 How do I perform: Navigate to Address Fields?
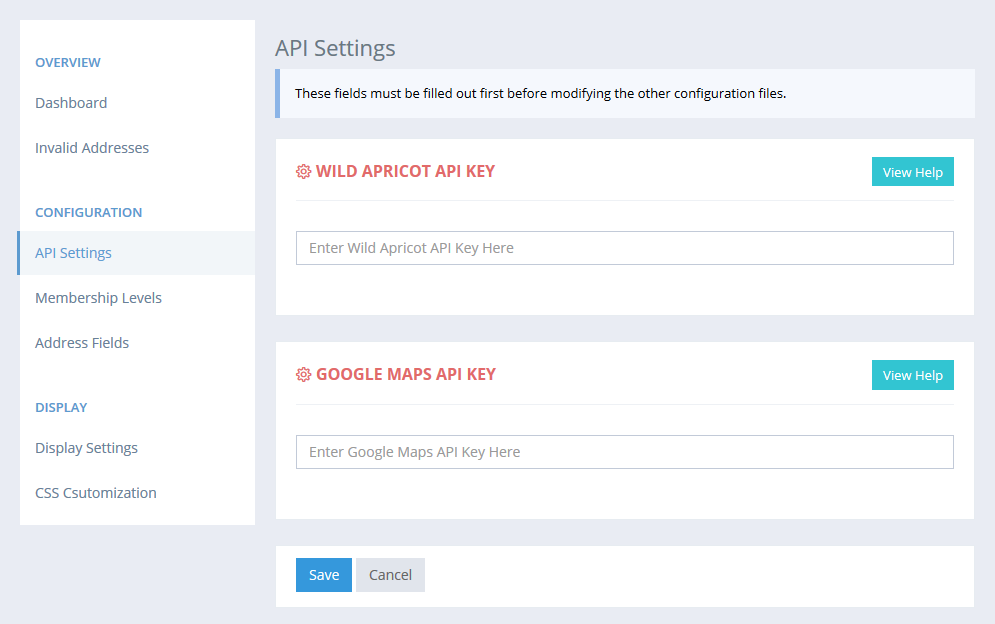click(82, 343)
